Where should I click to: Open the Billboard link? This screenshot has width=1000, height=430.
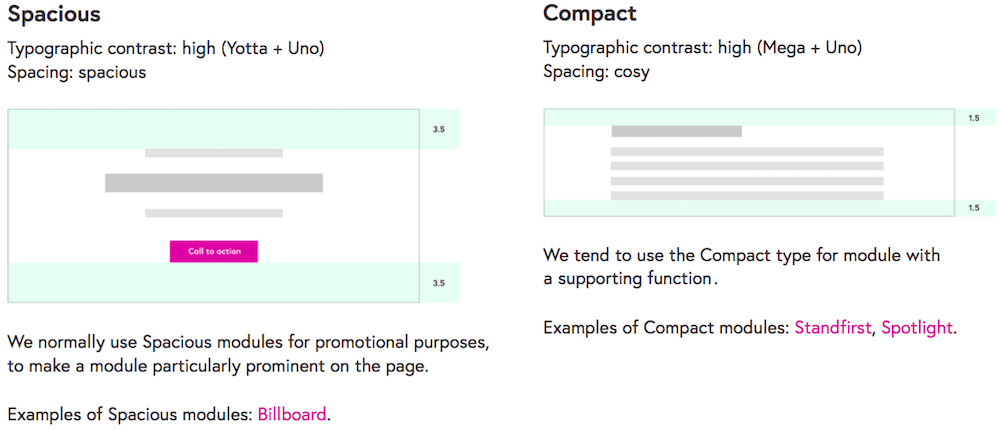click(x=292, y=413)
